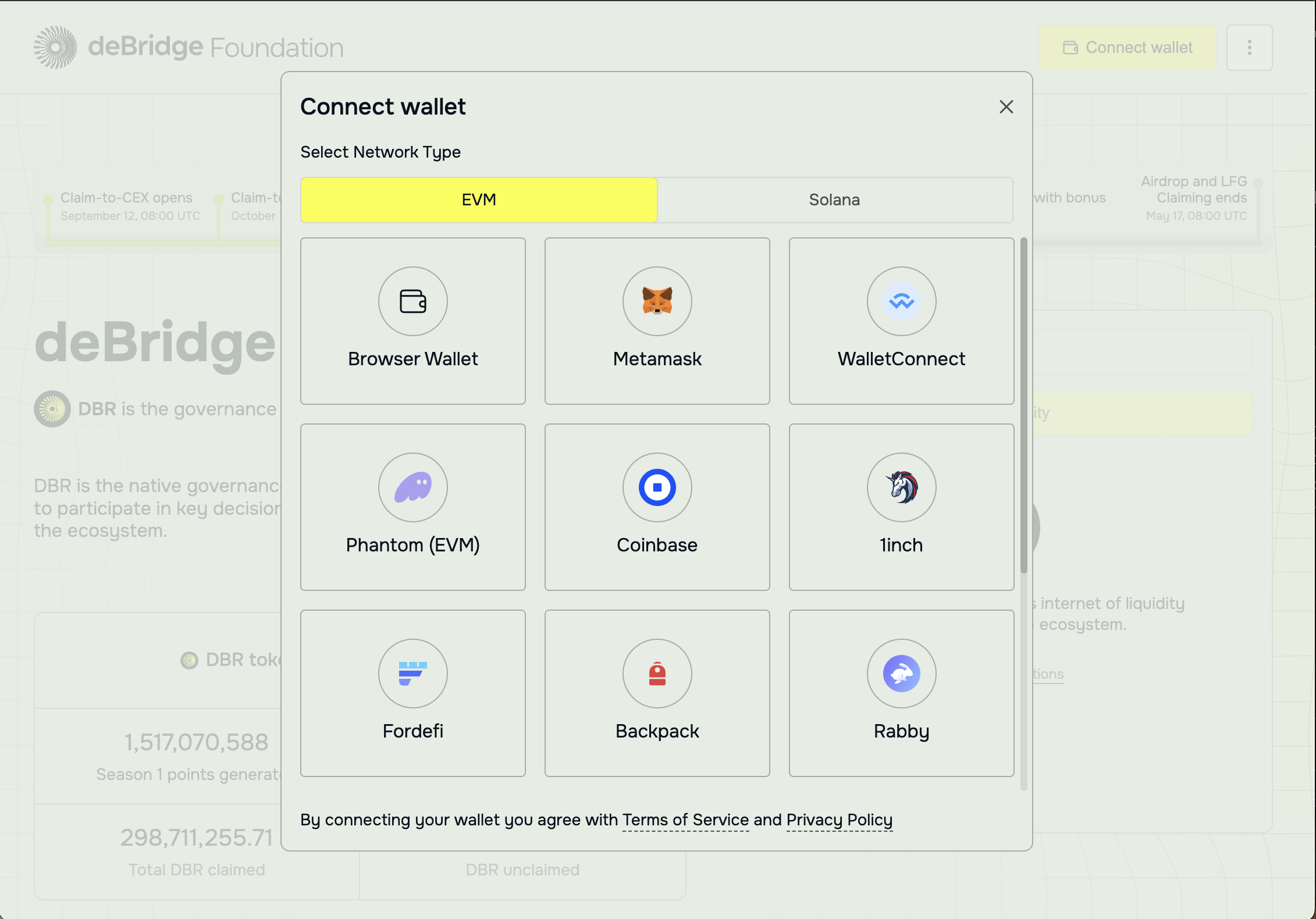Pick the WalletConnect wallet
1316x919 pixels.
pos(902,321)
